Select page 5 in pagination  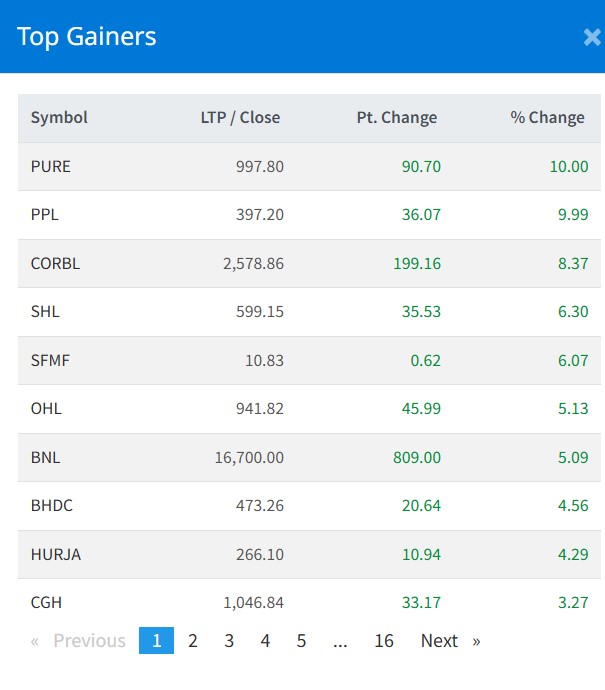pos(301,641)
